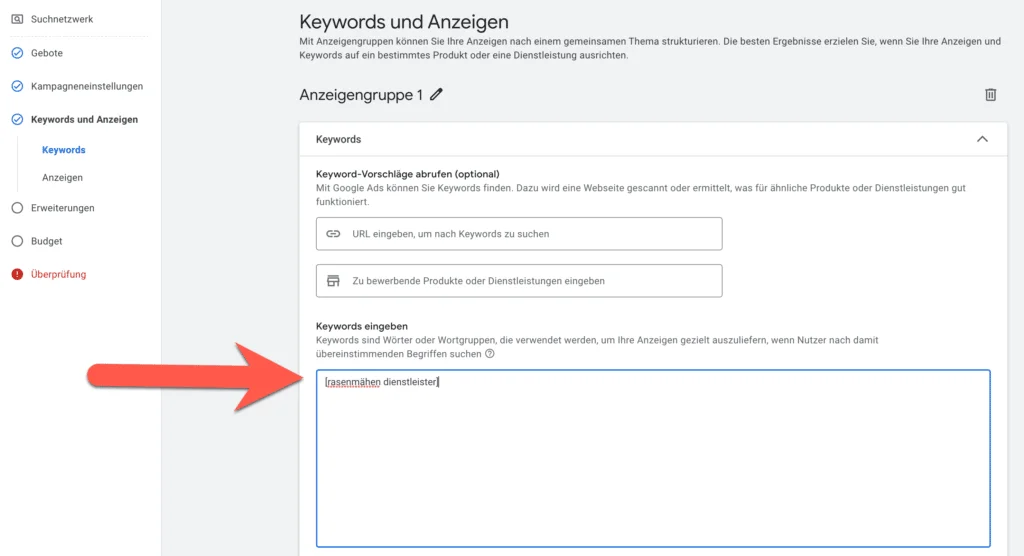Collapse the Keywords panel with the chevron

pyautogui.click(x=982, y=139)
